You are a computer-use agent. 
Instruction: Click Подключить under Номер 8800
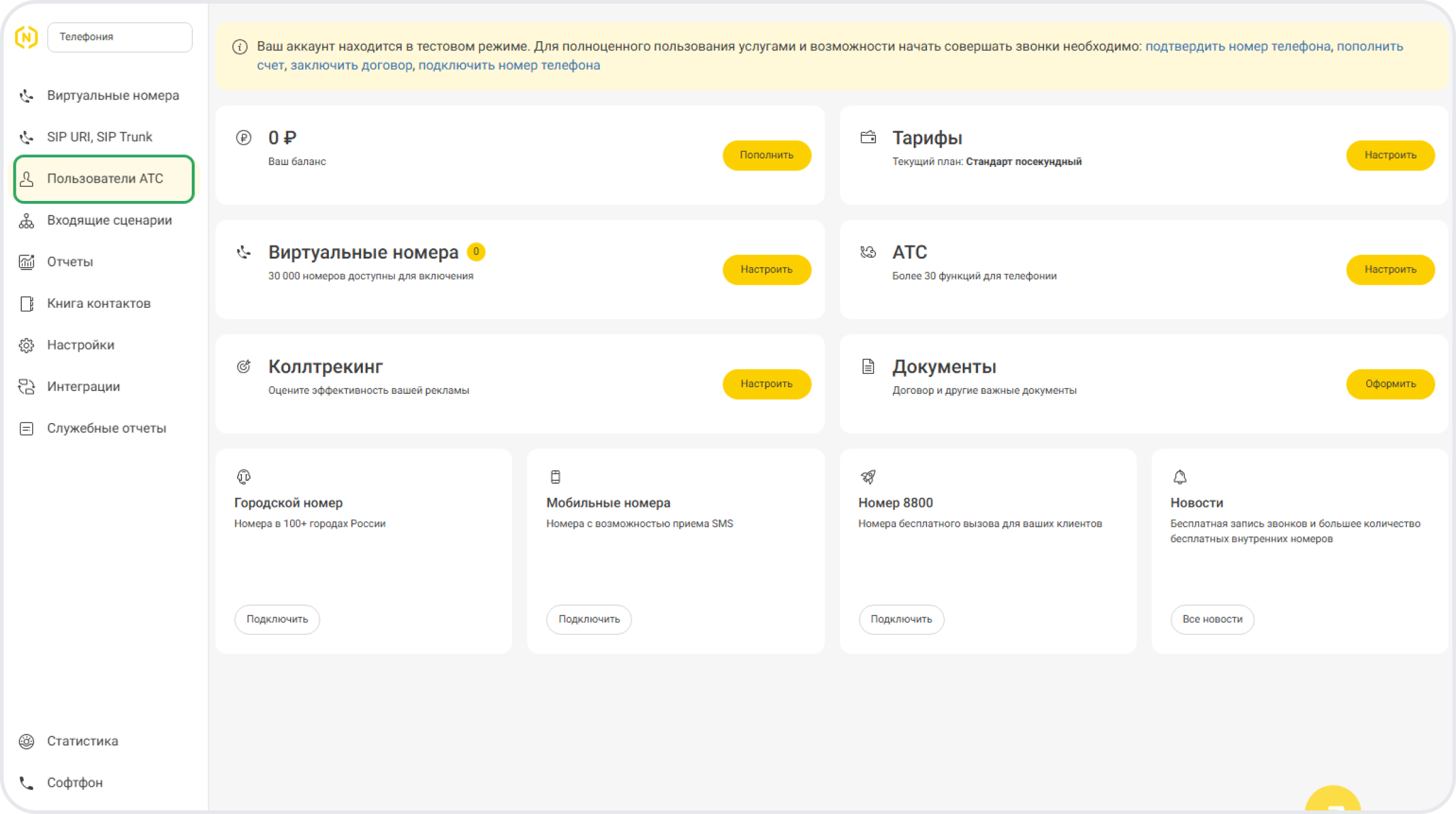901,619
